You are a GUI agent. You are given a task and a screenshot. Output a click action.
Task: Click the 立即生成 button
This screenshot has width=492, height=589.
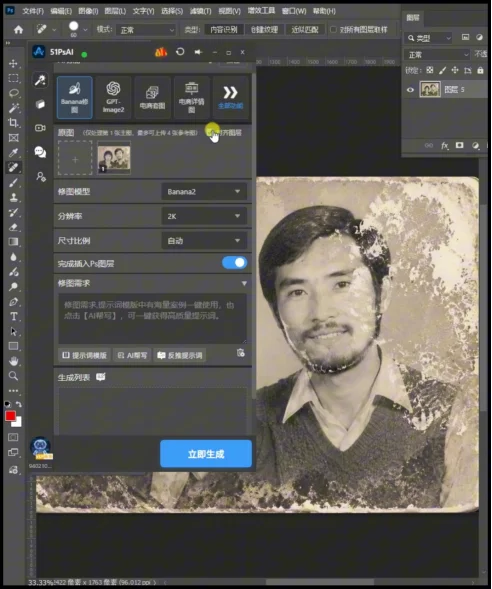coord(206,454)
